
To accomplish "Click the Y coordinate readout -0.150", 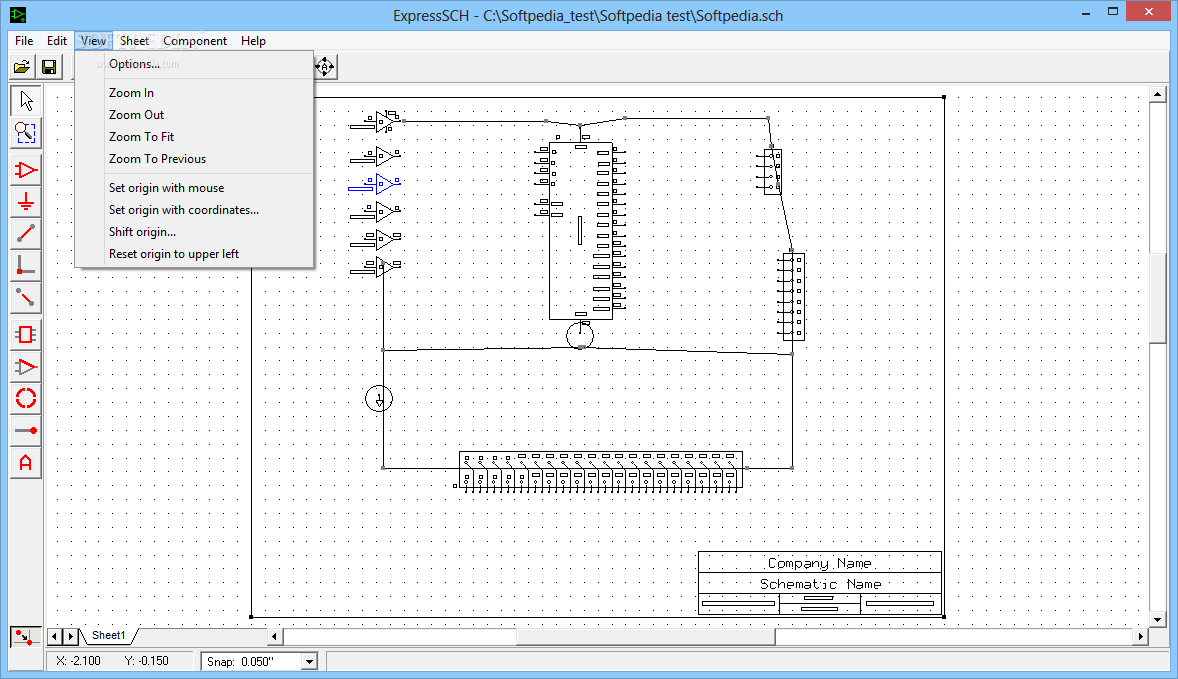I will (x=146, y=661).
